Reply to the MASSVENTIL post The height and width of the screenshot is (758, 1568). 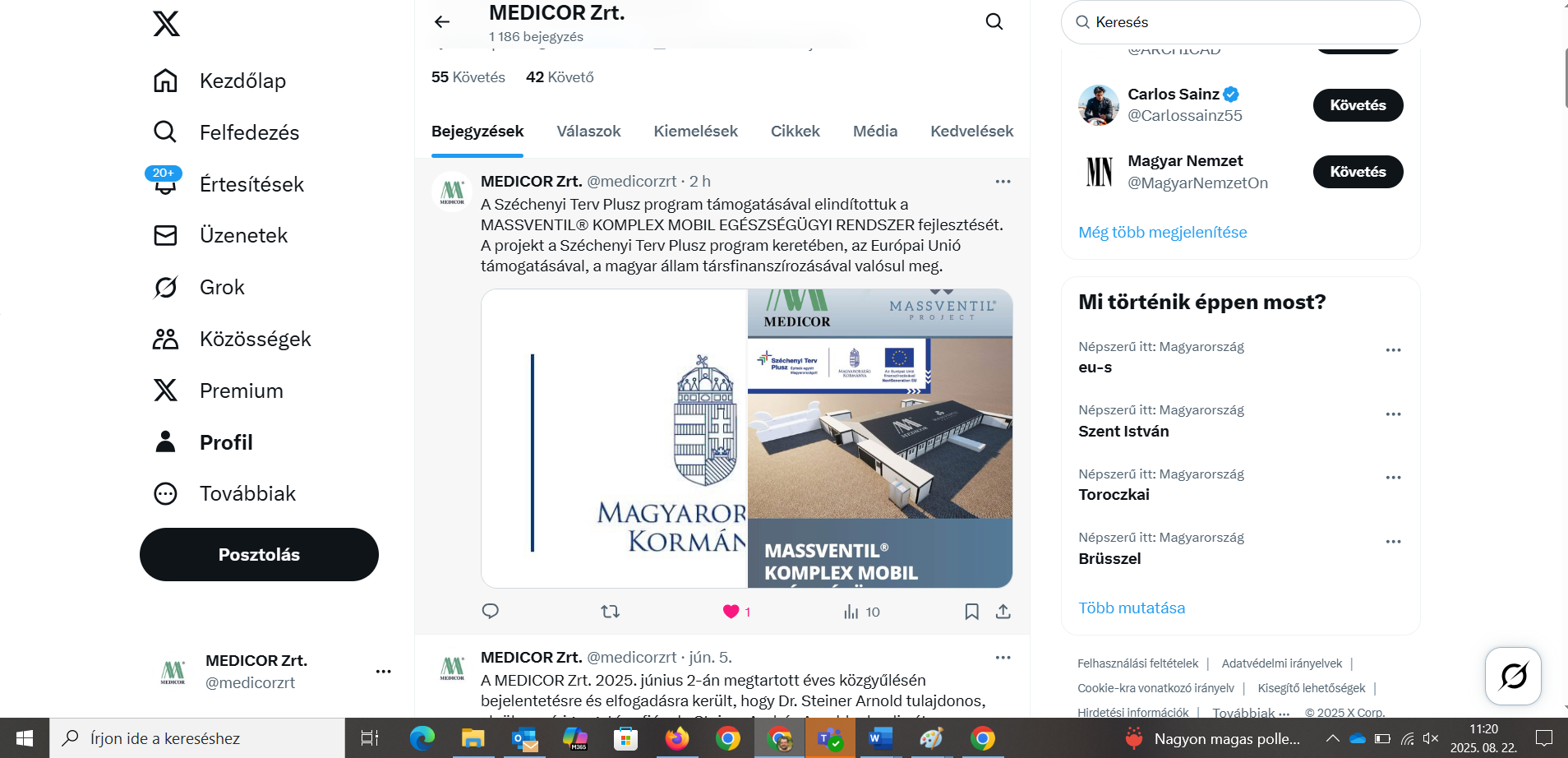pyautogui.click(x=491, y=611)
